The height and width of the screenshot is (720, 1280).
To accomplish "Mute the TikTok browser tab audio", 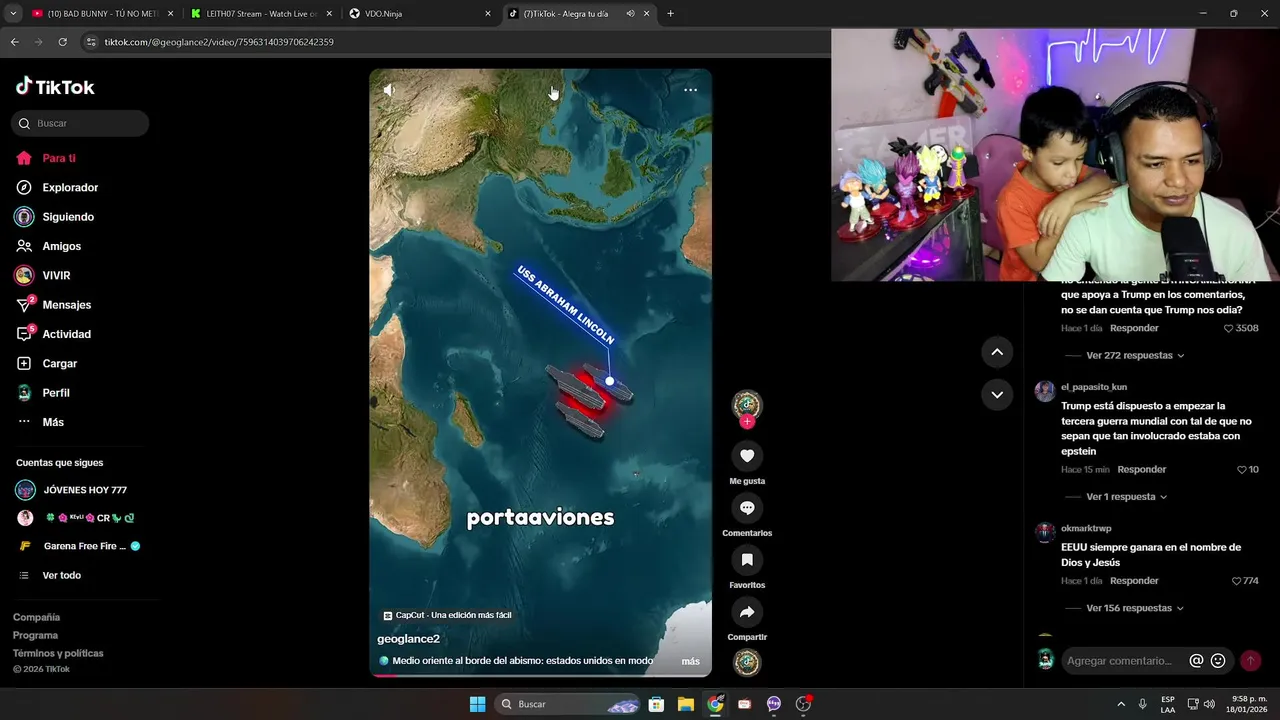I will click(630, 14).
